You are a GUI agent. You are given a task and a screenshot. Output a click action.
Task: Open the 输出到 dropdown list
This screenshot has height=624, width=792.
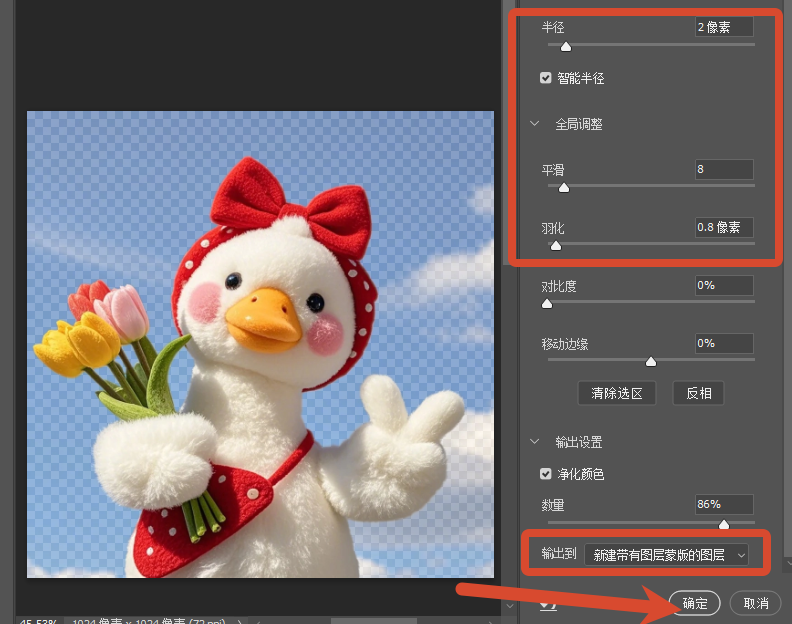pos(666,555)
